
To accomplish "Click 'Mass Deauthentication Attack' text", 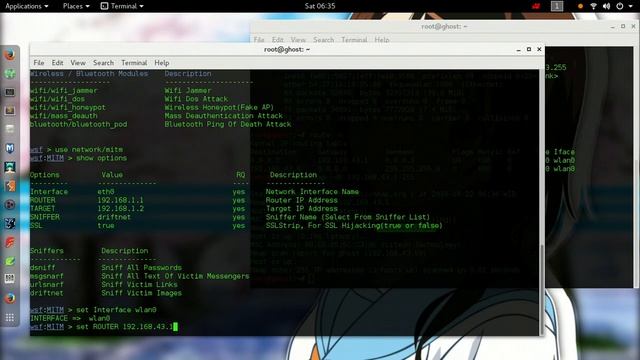I will [x=224, y=116].
